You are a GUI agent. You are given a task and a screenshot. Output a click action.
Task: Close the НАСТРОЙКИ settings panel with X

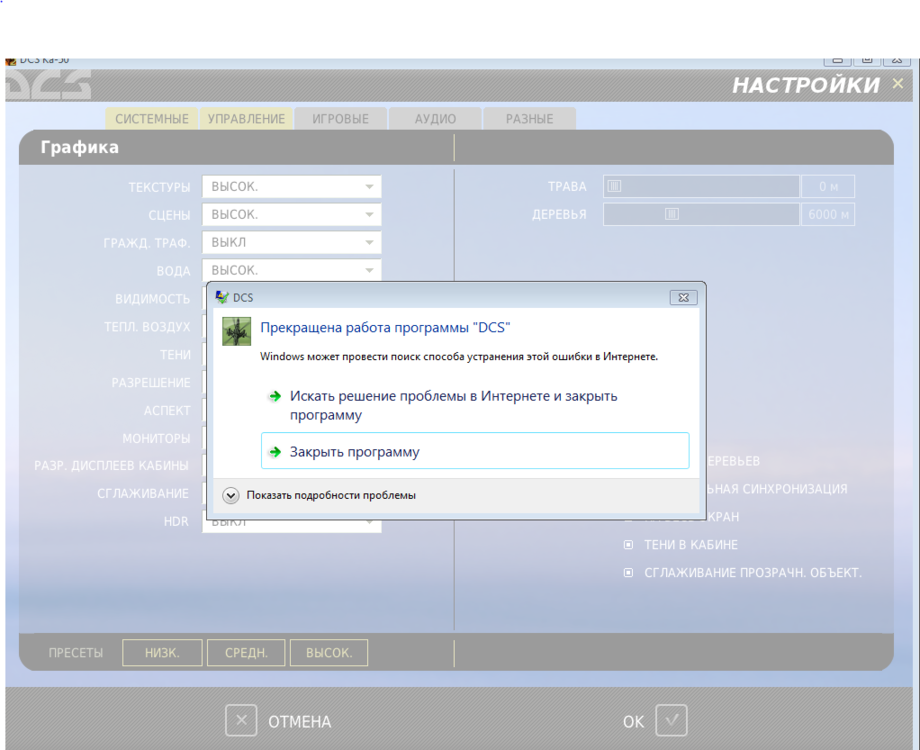(x=898, y=84)
